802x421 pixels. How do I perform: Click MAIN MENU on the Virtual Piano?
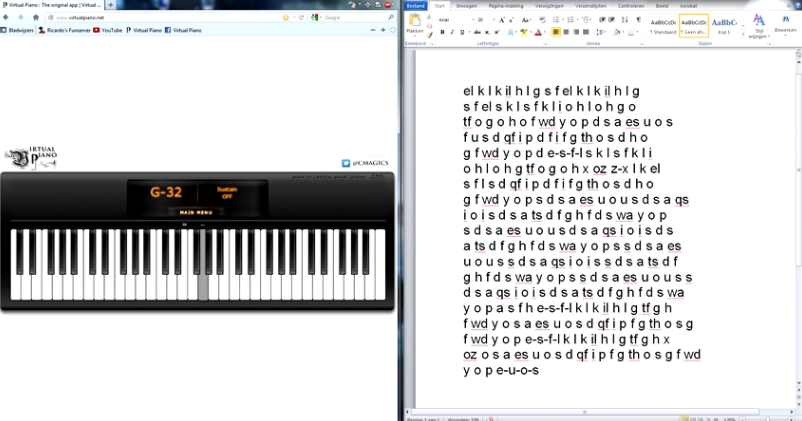point(196,212)
